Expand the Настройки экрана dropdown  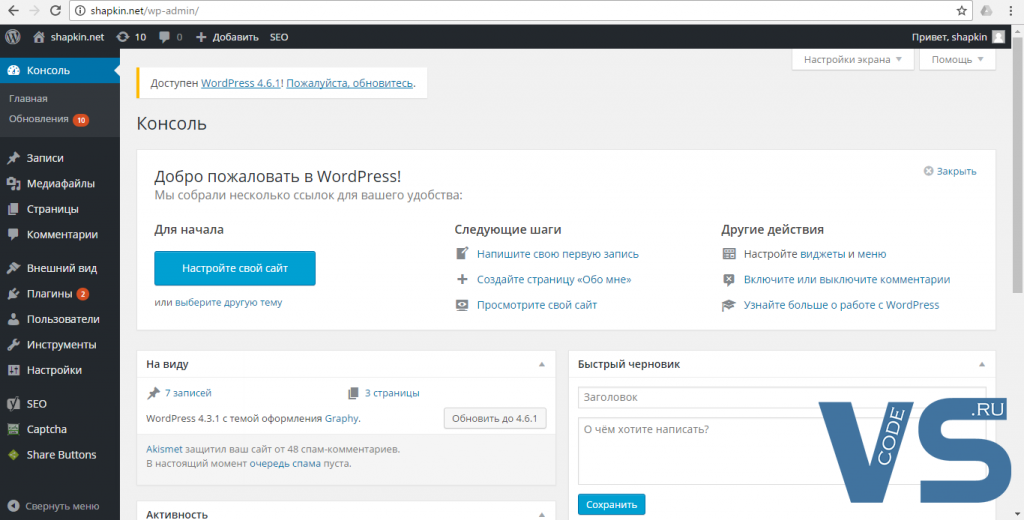[x=853, y=60]
